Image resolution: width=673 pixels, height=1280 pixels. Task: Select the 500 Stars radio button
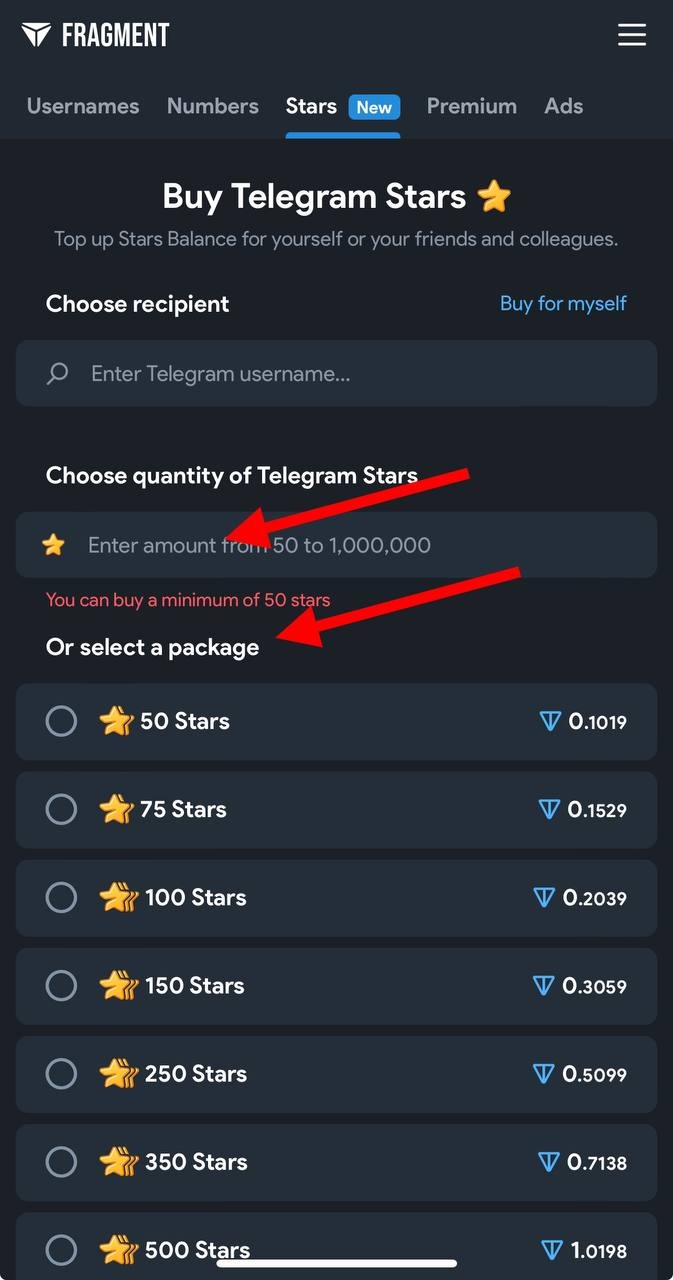[61, 1249]
